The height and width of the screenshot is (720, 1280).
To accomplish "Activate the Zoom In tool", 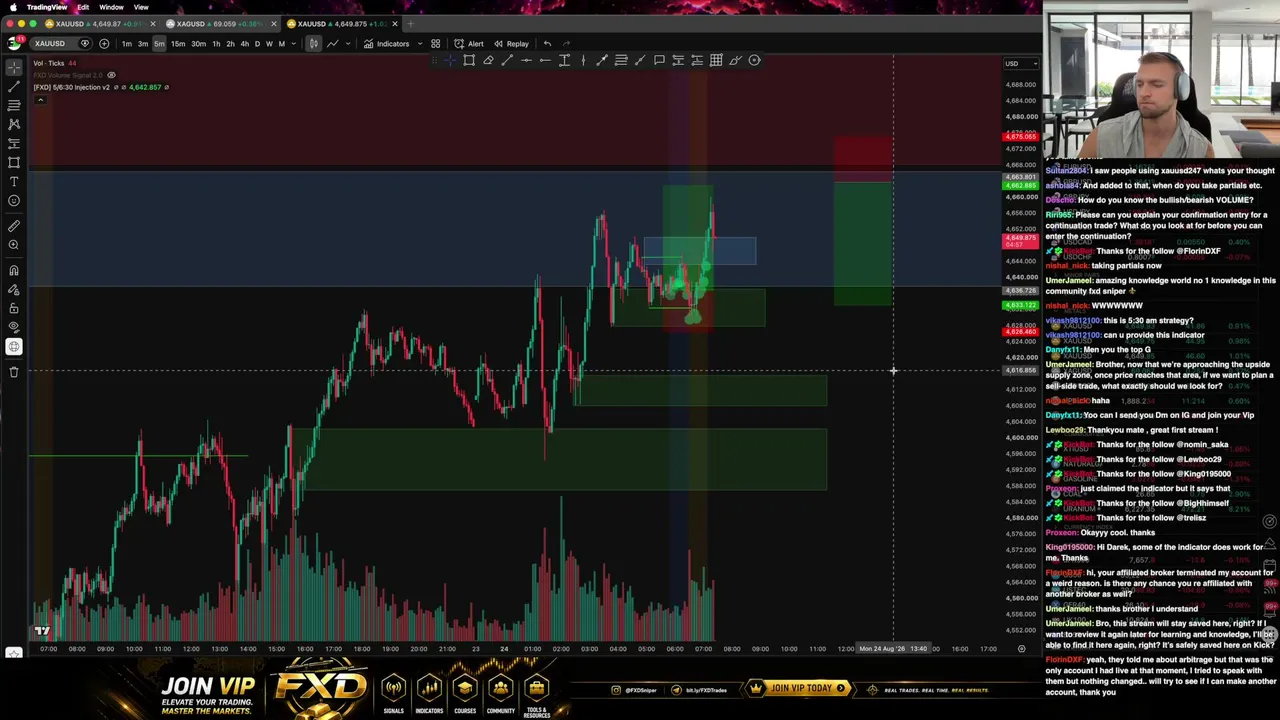I will click(x=14, y=245).
